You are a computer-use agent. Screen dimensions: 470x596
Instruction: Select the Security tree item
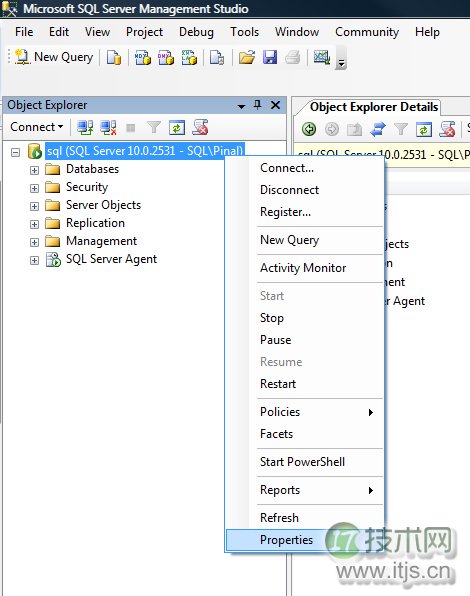[x=87, y=187]
